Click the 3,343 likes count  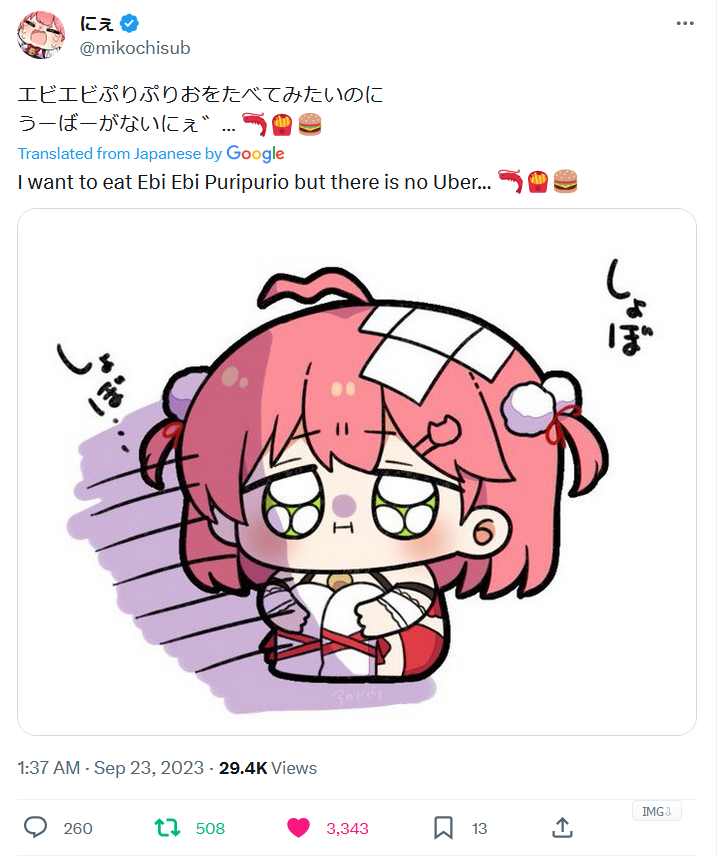(x=347, y=828)
